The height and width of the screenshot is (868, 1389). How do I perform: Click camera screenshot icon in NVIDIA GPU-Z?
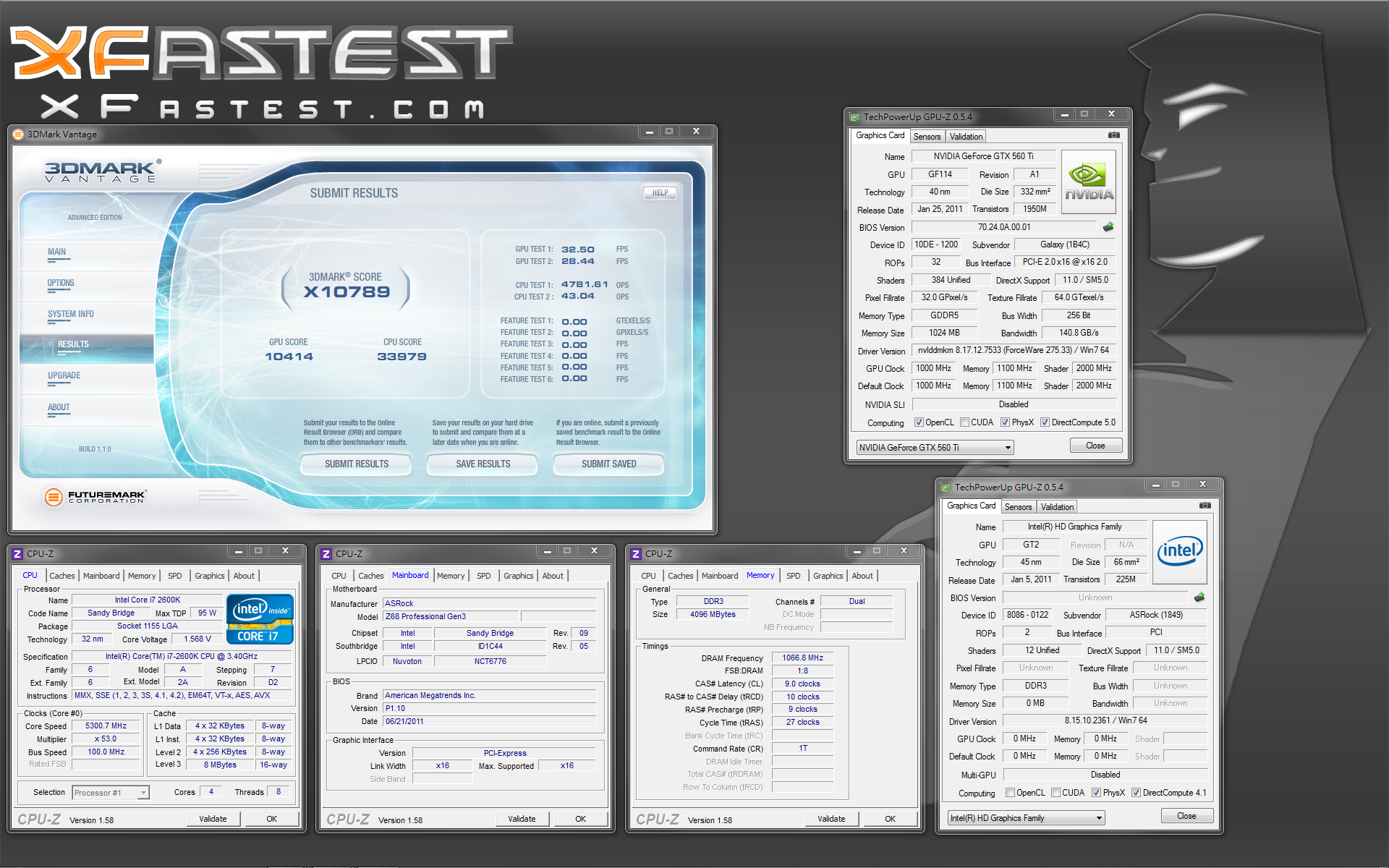1113,135
